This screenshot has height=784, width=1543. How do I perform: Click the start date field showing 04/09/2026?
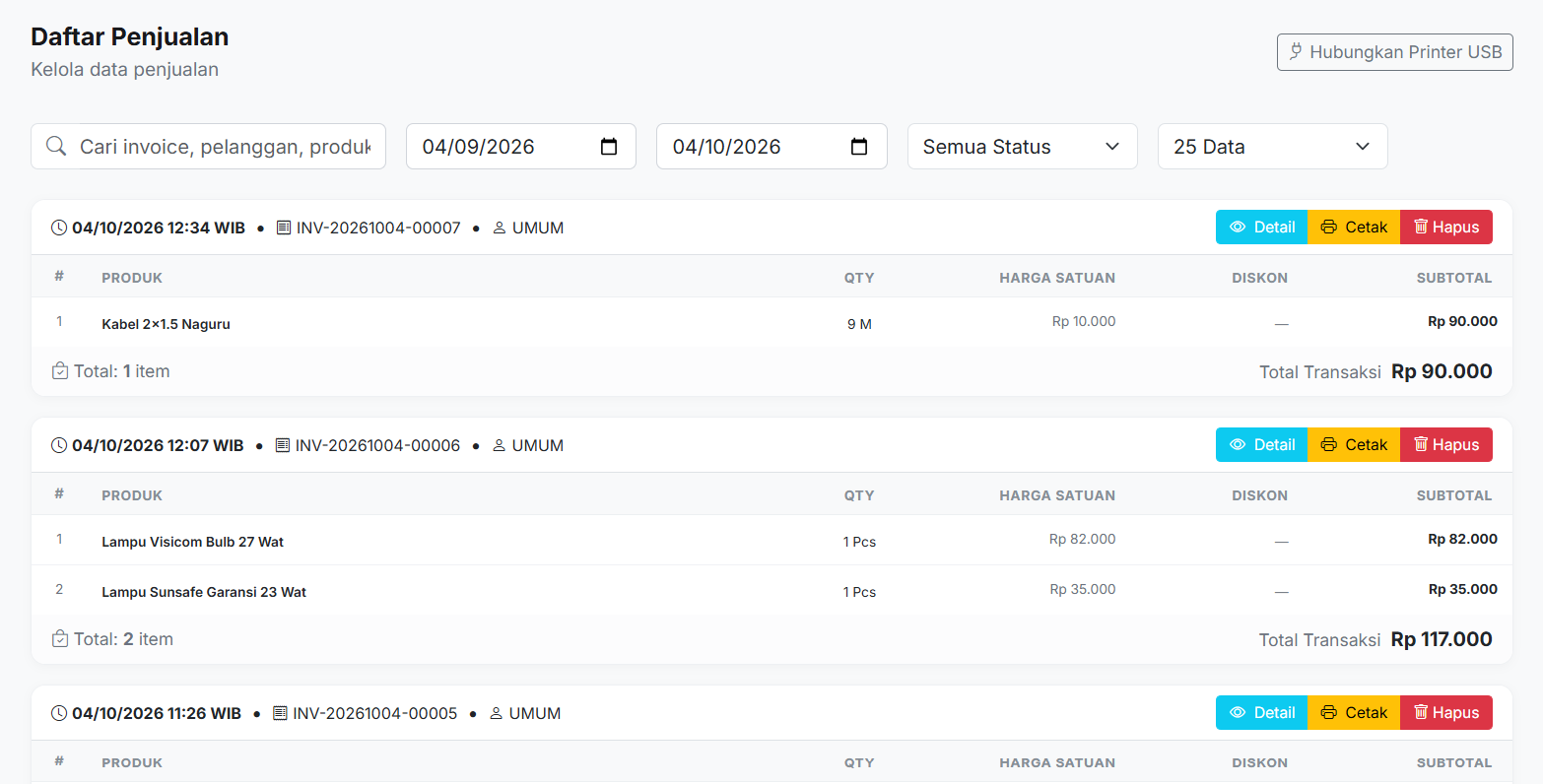tap(521, 147)
